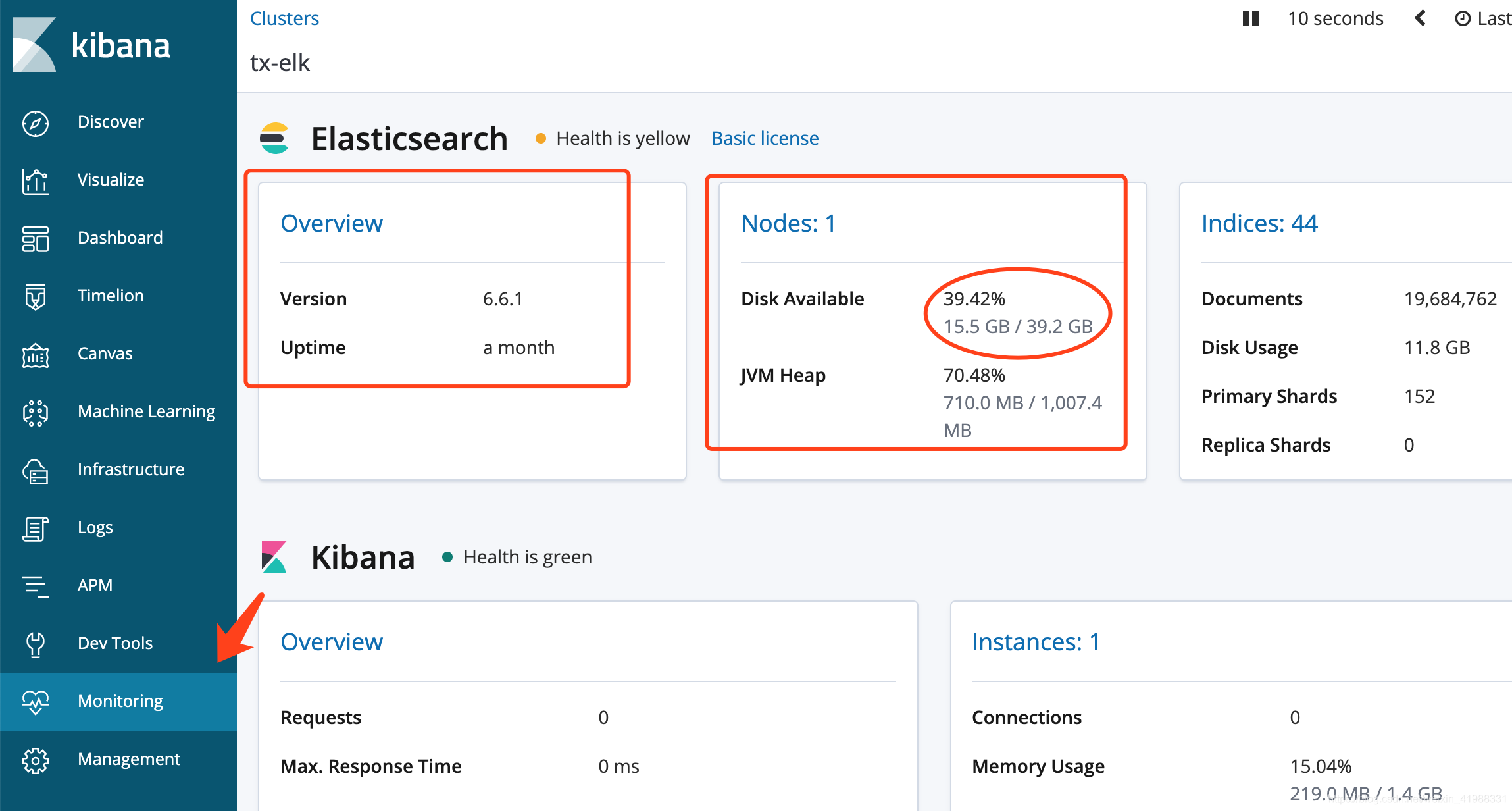Open Canvas using its easel icon

coord(36,355)
